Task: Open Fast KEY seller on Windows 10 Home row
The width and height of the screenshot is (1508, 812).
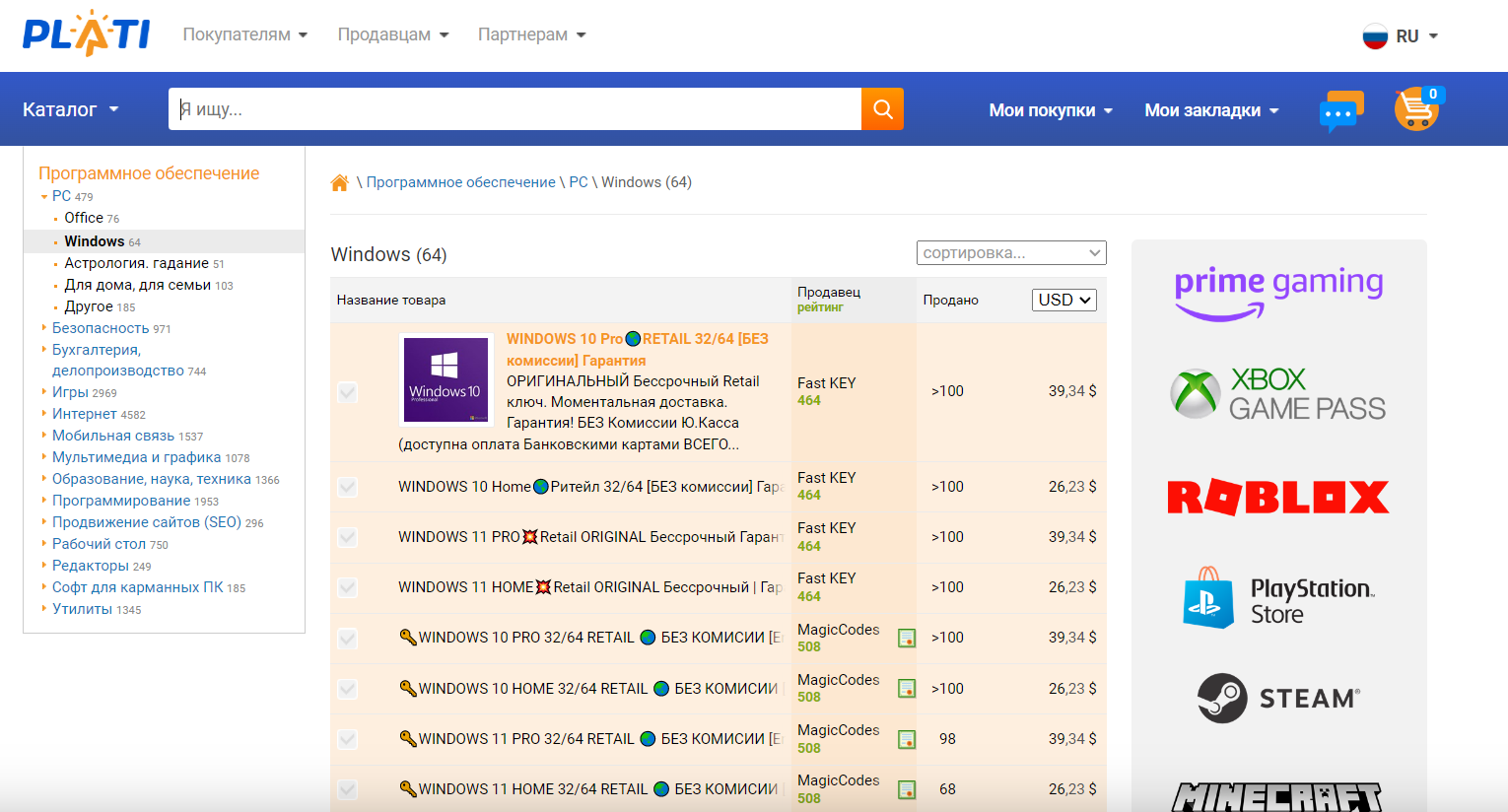Action: pos(826,478)
